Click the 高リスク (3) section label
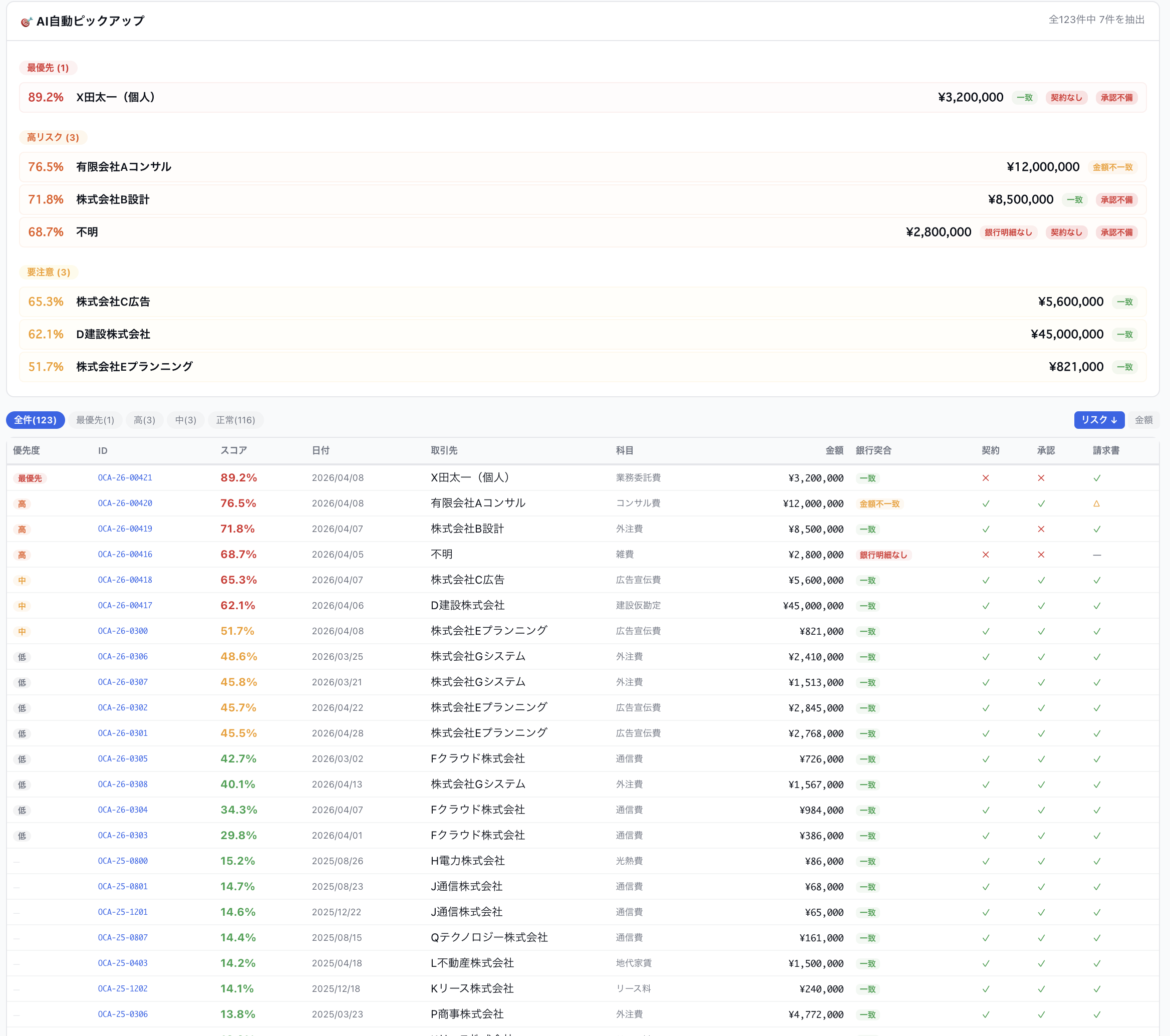1170x1036 pixels. [x=53, y=138]
